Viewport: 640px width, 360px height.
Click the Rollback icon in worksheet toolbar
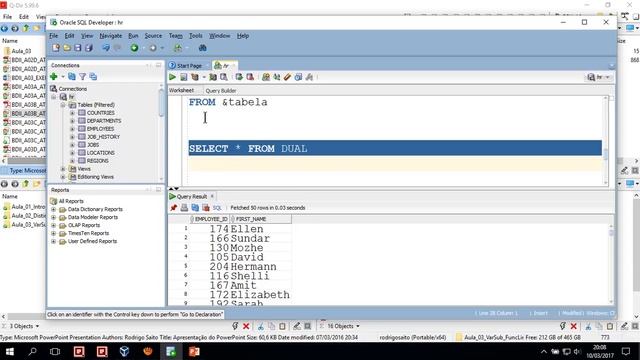point(250,77)
